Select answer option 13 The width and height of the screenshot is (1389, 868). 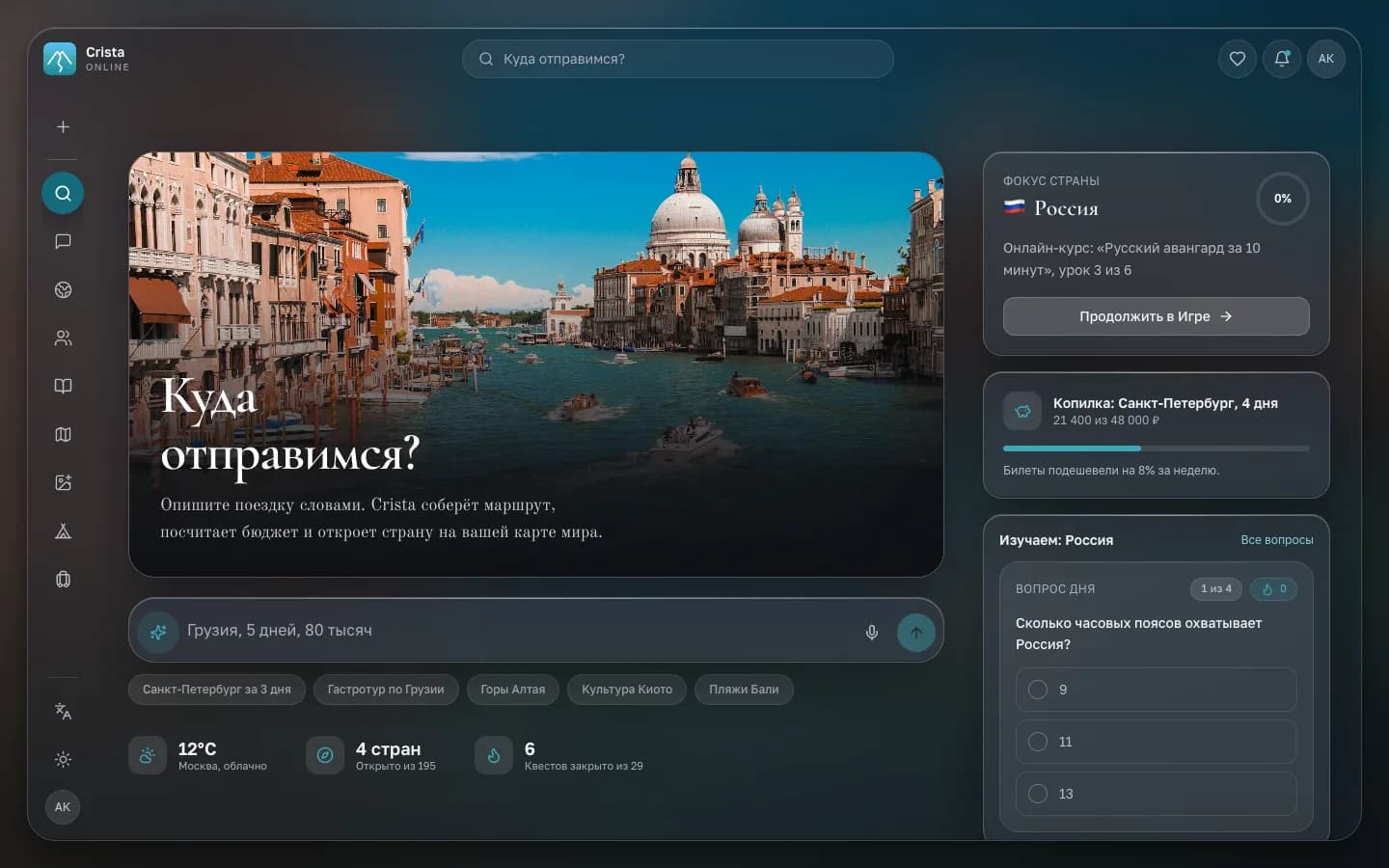(1156, 794)
